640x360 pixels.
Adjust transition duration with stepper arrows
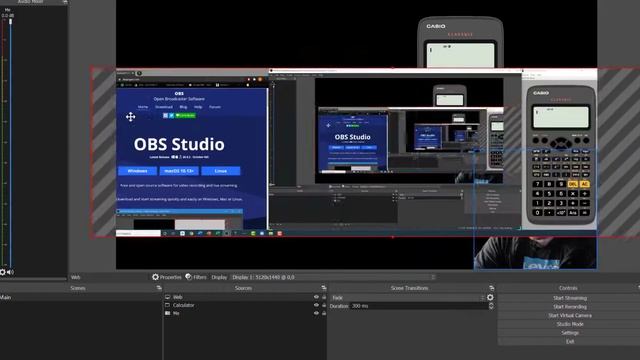point(491,306)
